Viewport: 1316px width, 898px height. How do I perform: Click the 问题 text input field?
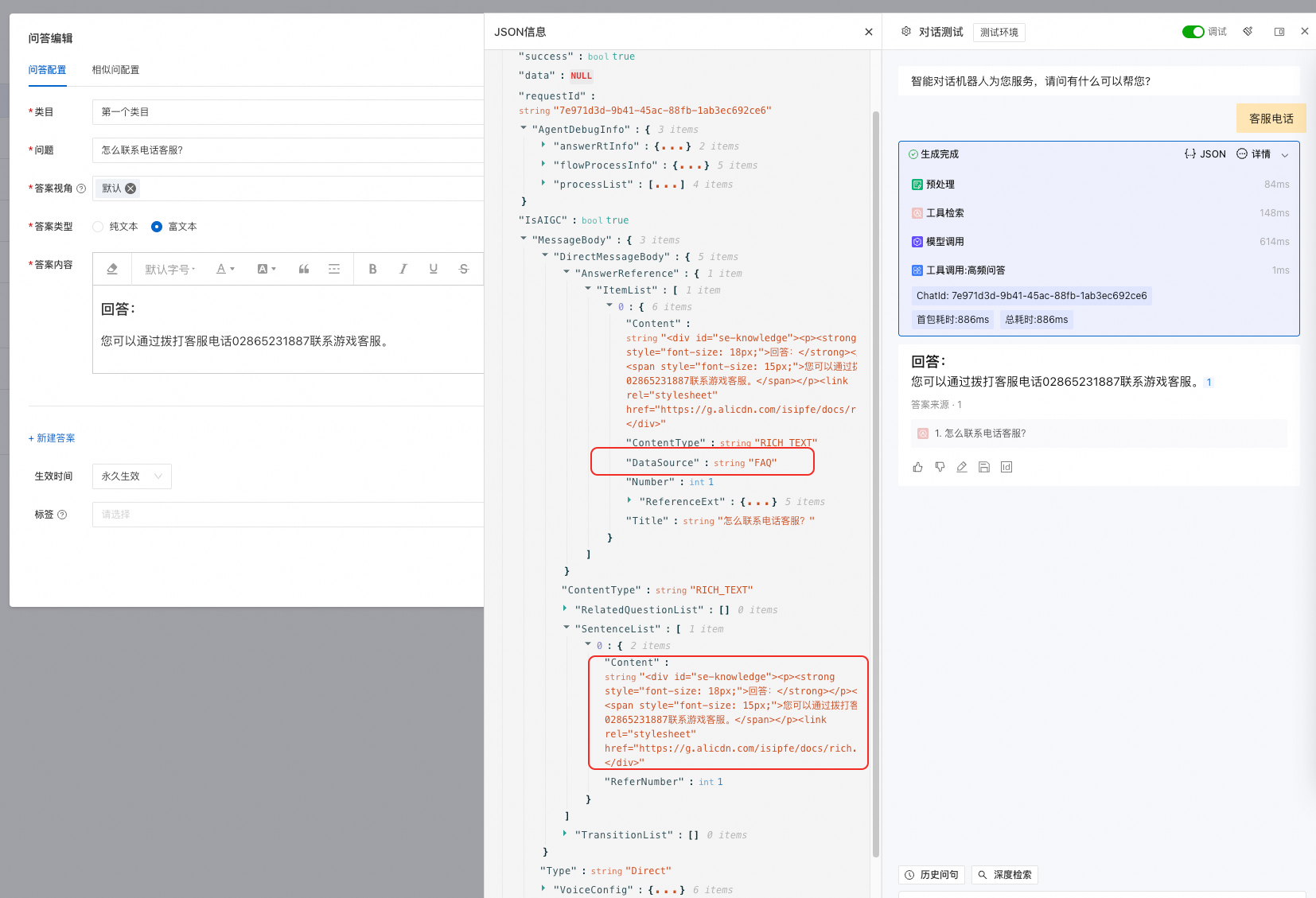click(x=288, y=150)
